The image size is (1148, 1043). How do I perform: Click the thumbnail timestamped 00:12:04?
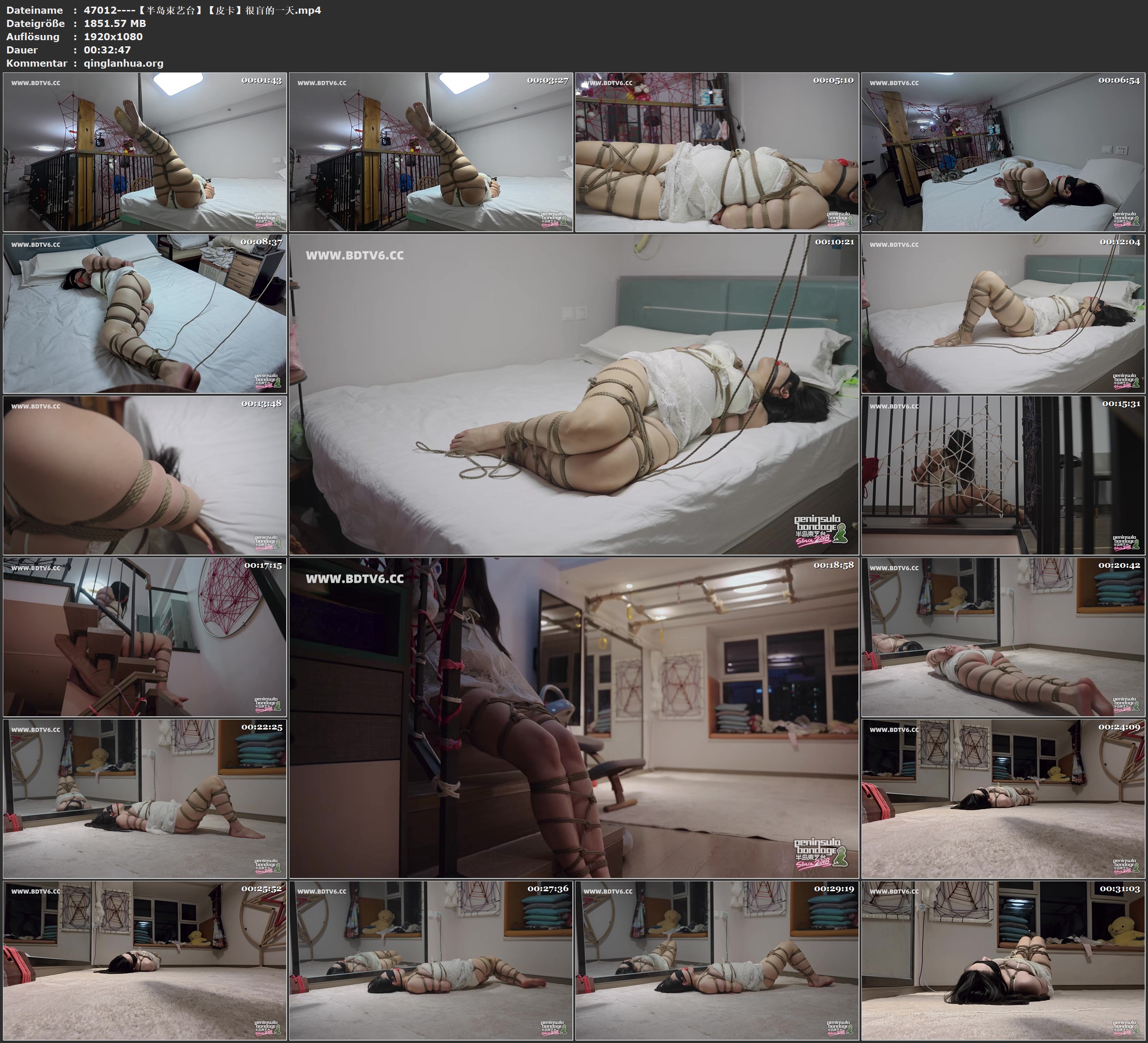coord(1003,313)
